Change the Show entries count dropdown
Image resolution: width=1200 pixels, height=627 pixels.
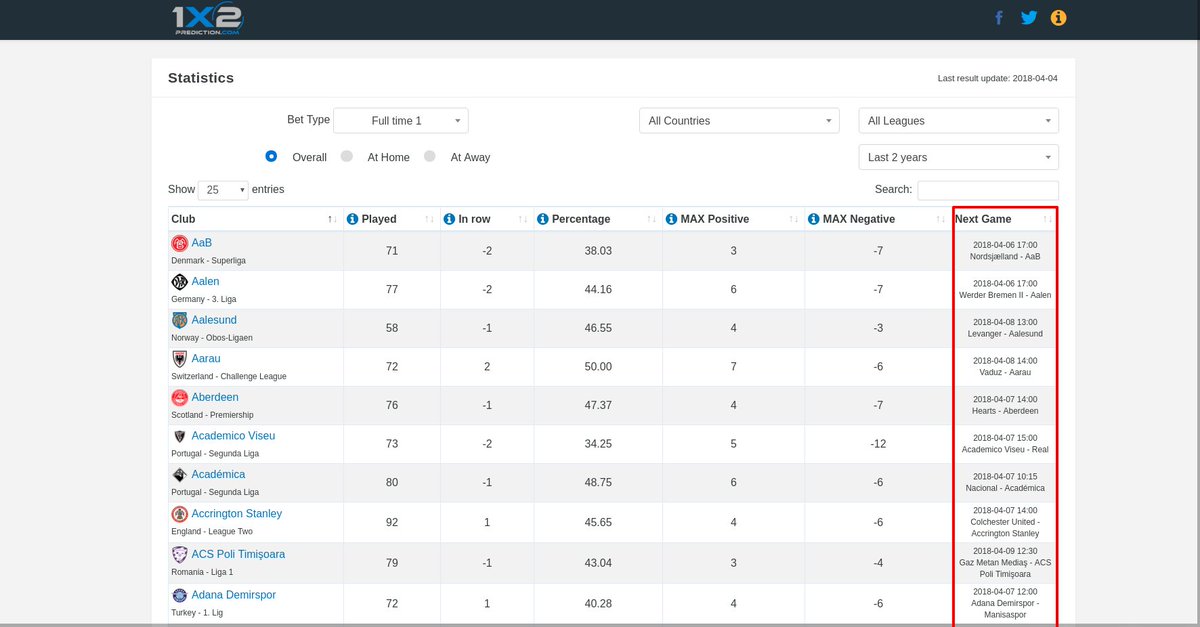pyautogui.click(x=223, y=190)
